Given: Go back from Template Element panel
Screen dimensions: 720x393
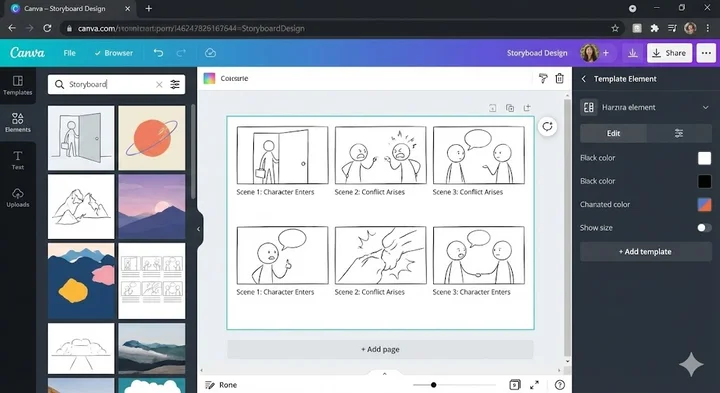Looking at the screenshot, I should pyautogui.click(x=584, y=79).
